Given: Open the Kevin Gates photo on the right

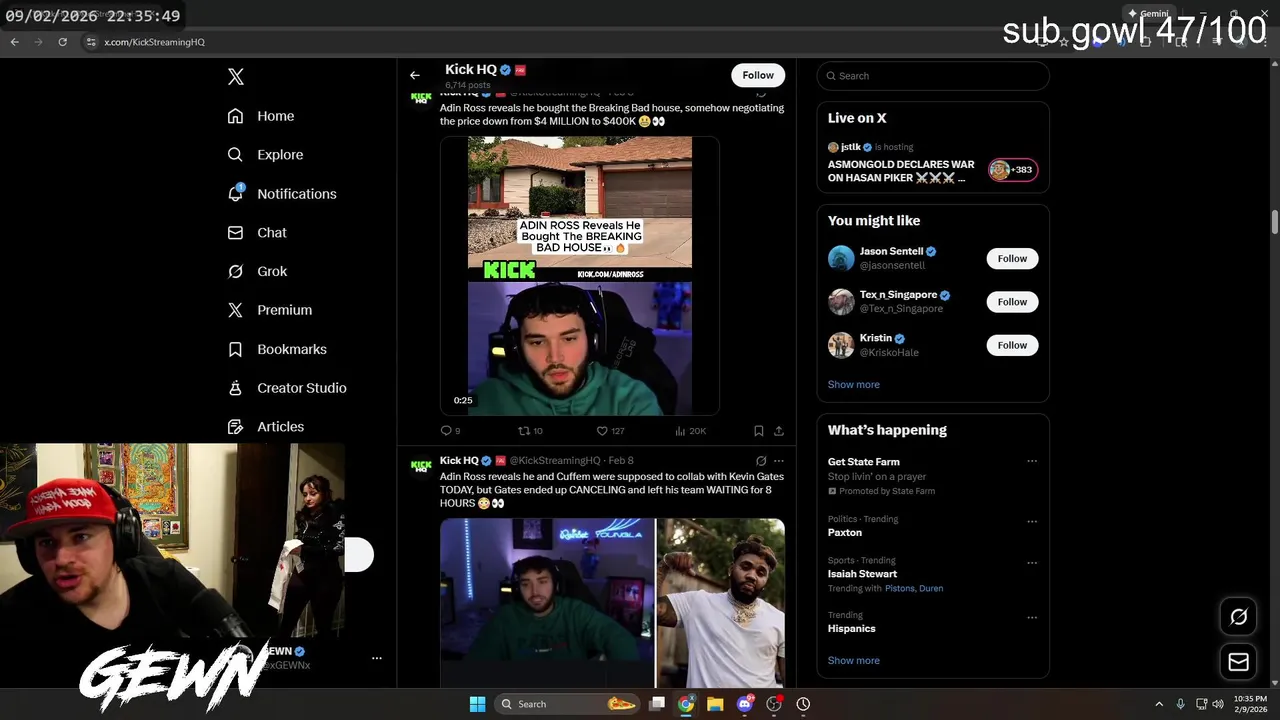Looking at the screenshot, I should coord(720,603).
